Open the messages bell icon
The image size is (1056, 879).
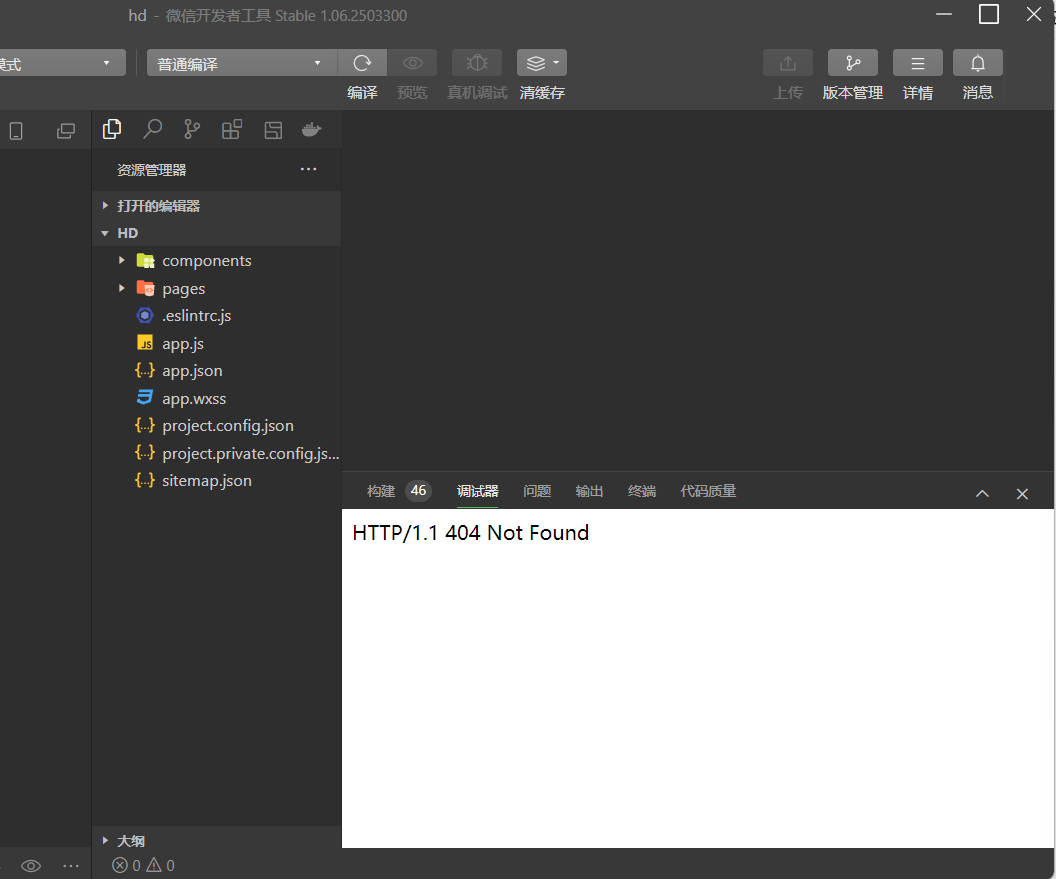click(x=978, y=63)
